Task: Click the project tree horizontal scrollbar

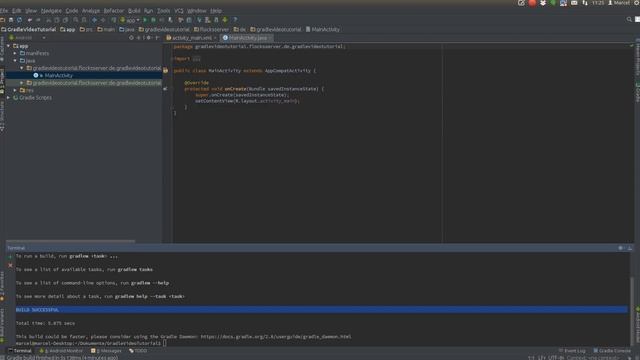Action: click(x=70, y=242)
